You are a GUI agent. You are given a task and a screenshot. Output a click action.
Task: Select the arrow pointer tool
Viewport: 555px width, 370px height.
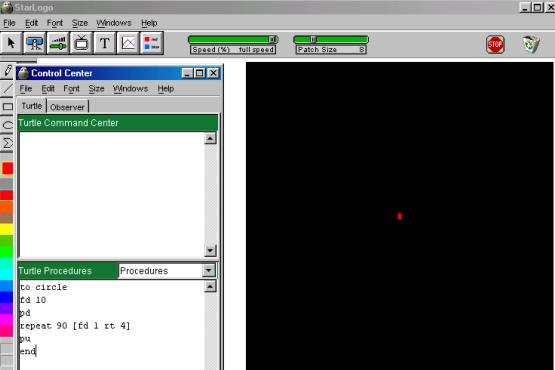(12, 43)
